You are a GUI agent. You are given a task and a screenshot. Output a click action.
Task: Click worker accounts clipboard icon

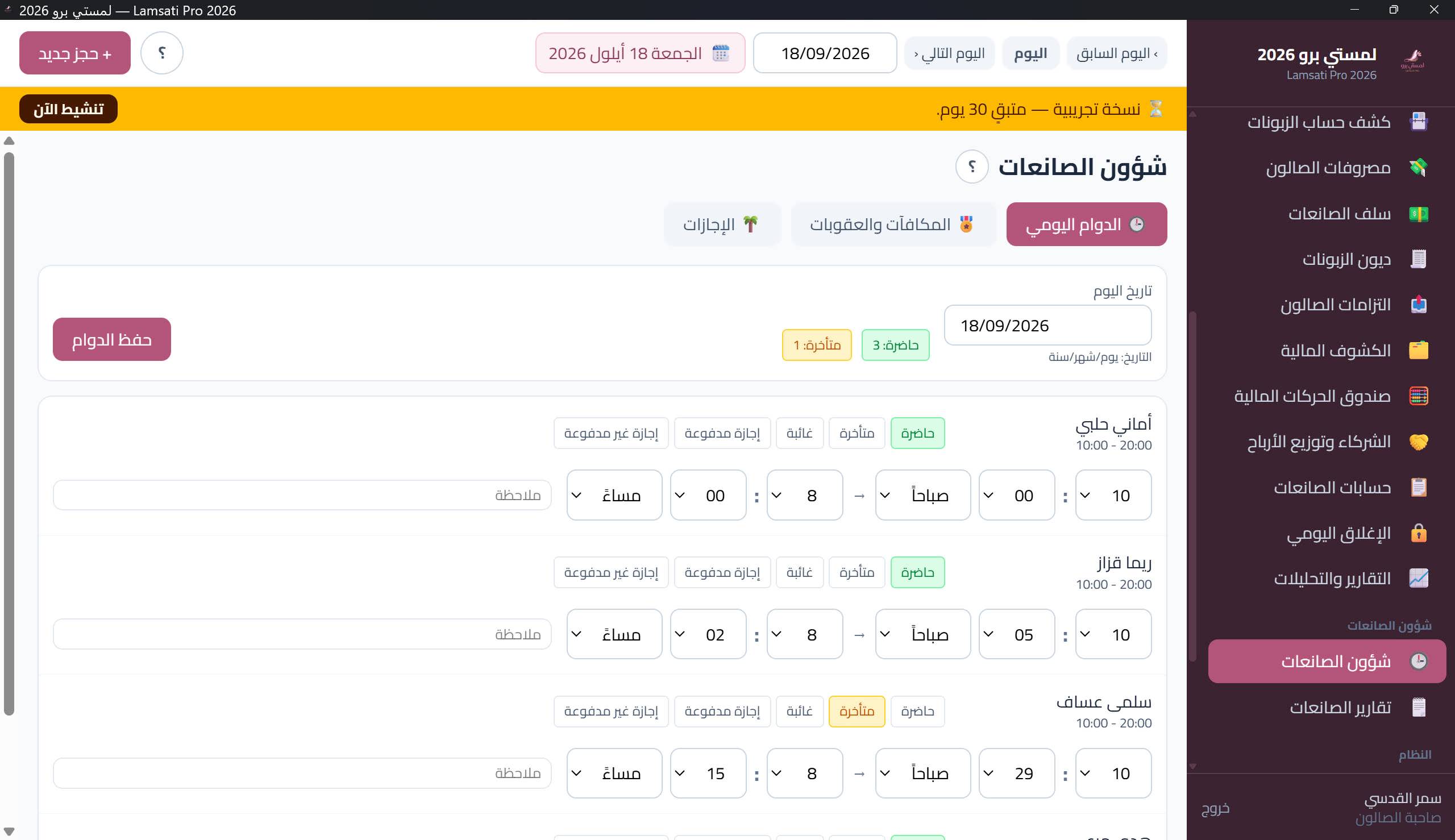1418,488
